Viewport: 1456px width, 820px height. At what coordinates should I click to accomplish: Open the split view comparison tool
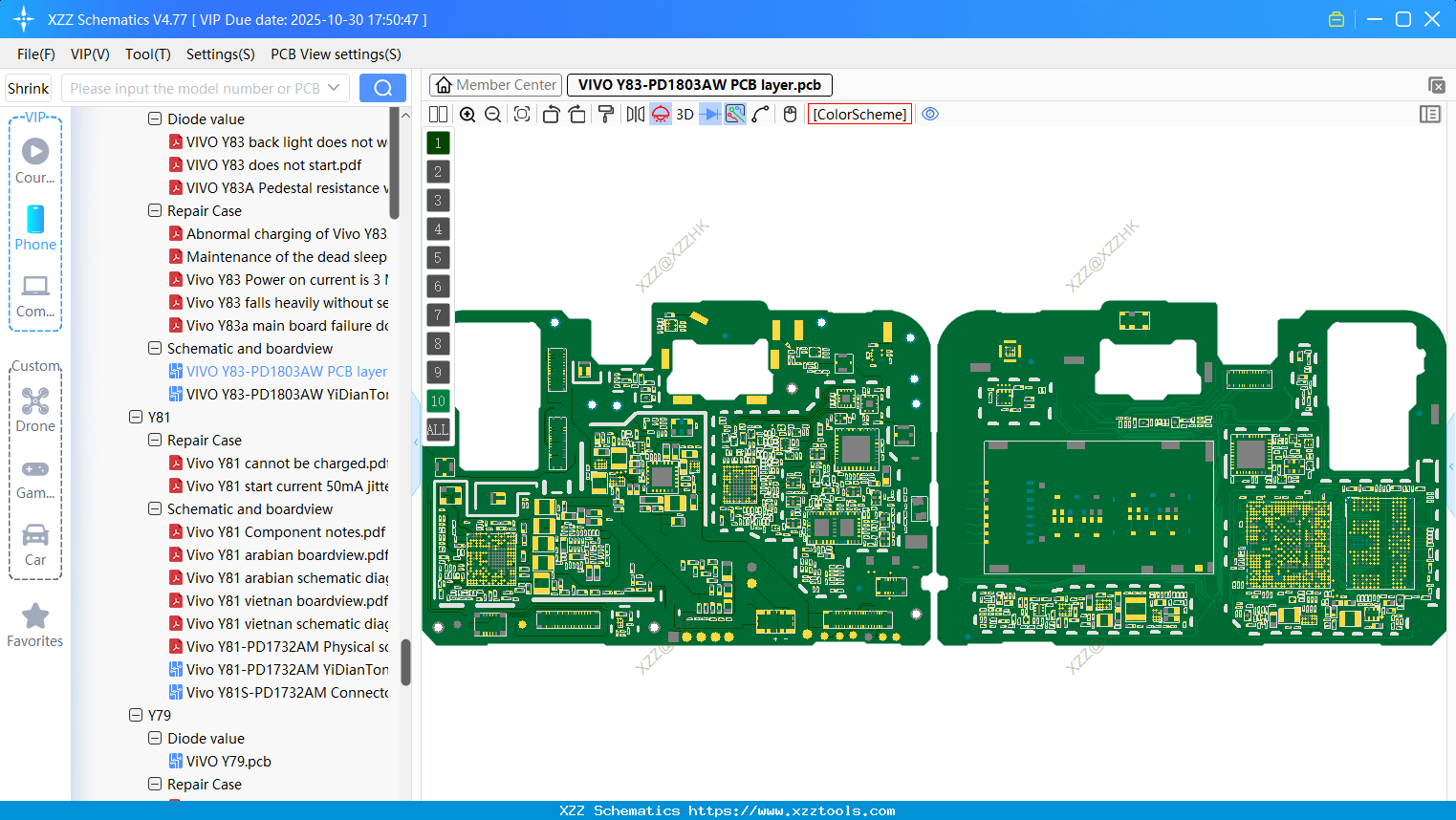pyautogui.click(x=438, y=114)
